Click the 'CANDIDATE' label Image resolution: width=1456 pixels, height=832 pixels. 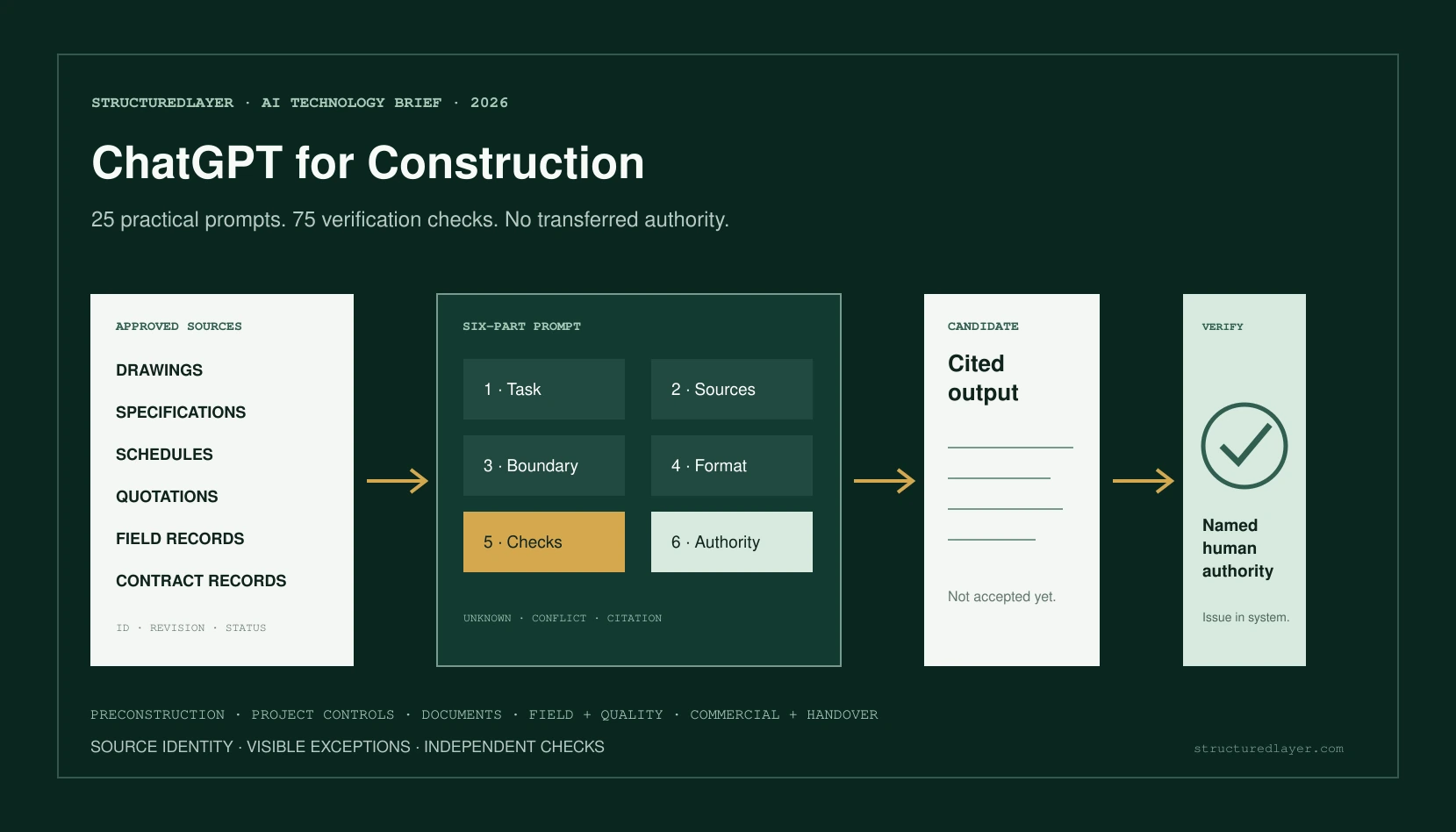tap(983, 326)
